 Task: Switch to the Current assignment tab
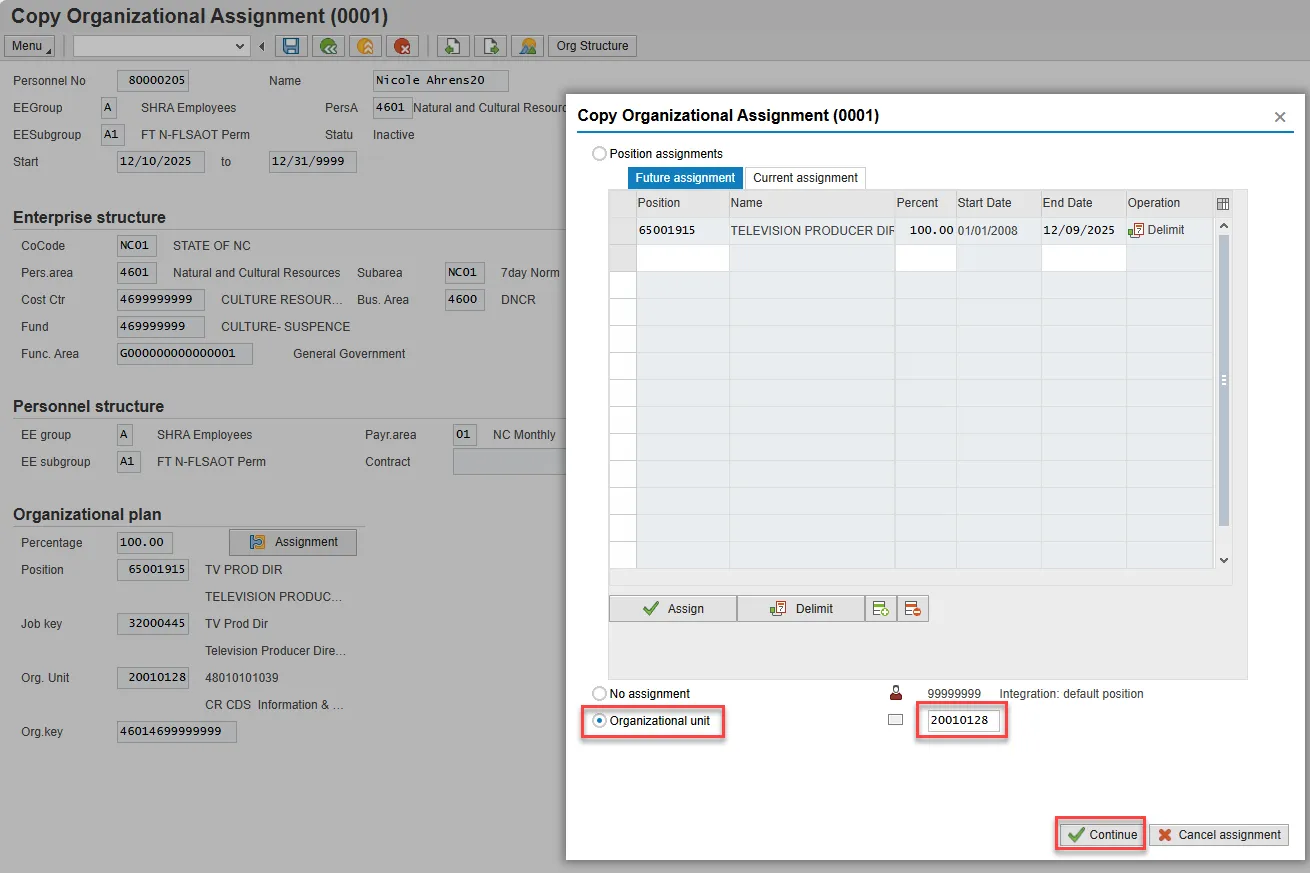[805, 178]
